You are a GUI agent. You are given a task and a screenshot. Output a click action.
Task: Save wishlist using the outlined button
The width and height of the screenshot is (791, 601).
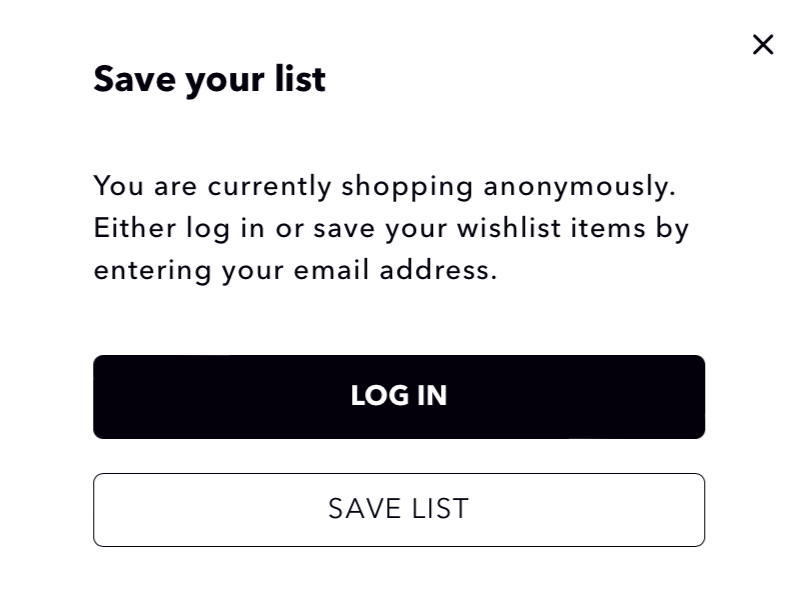click(399, 509)
